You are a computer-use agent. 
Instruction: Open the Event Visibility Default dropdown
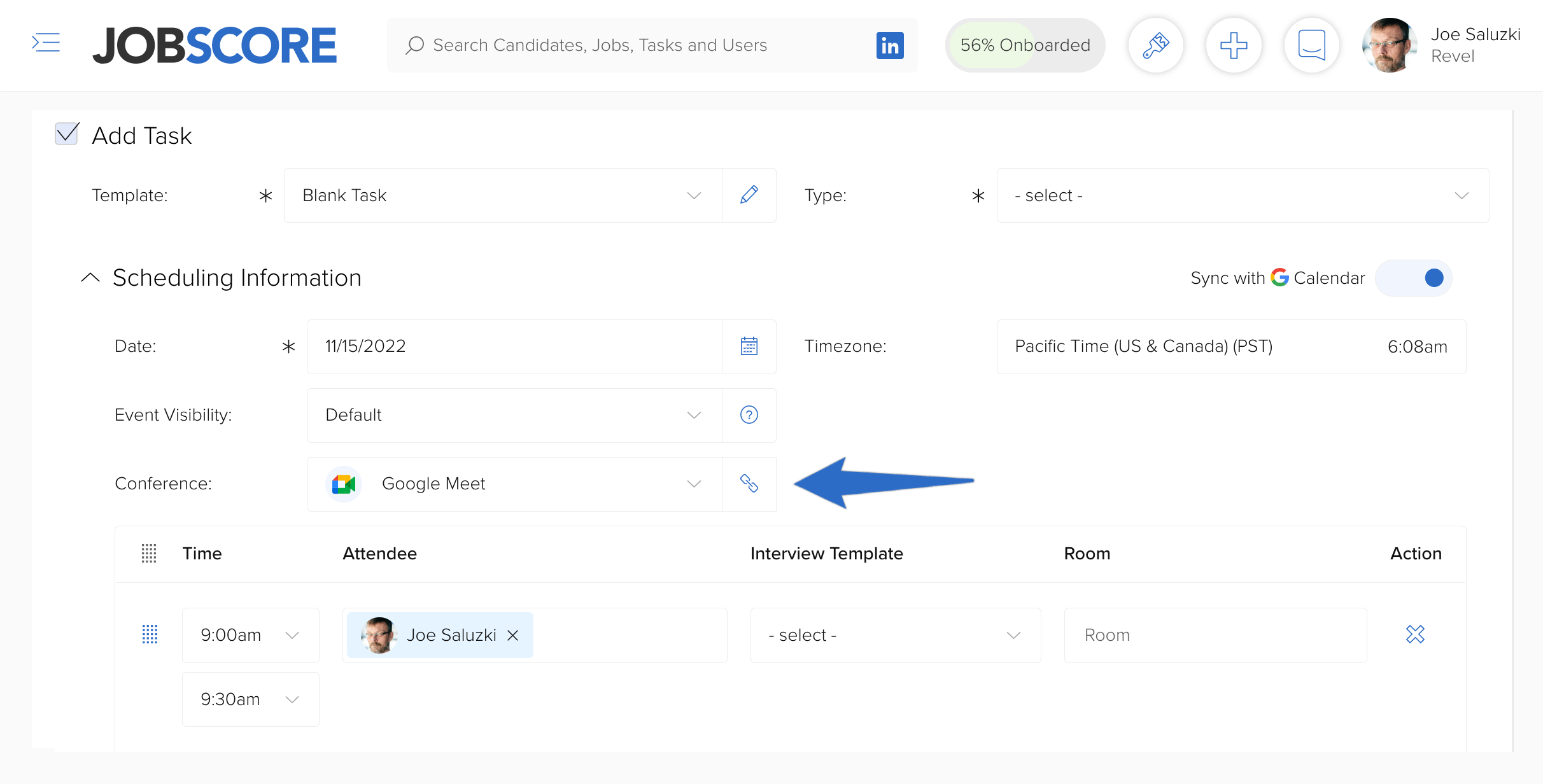(x=514, y=415)
